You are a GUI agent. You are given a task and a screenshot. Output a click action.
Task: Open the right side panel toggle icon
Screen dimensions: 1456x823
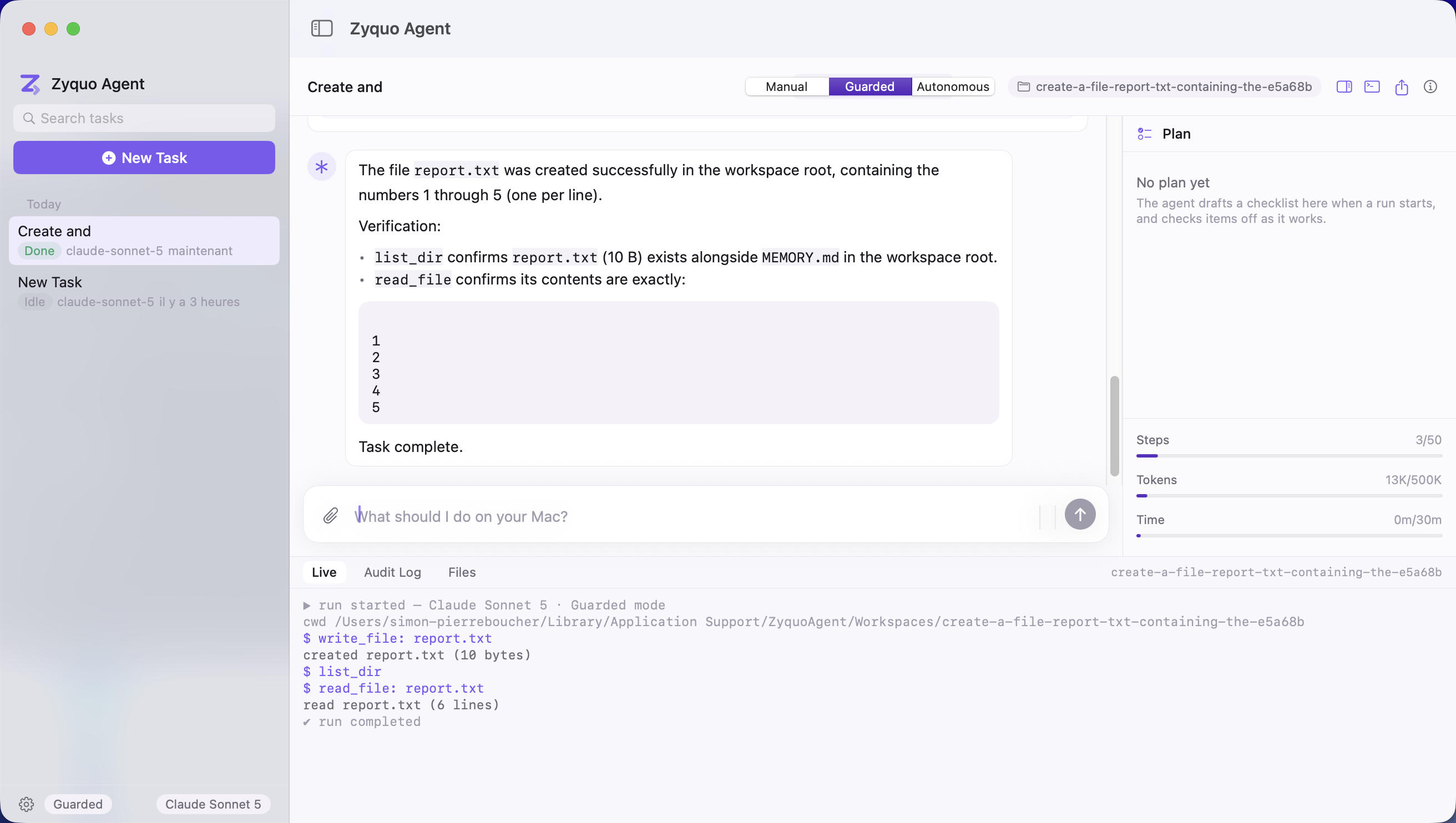[x=1344, y=87]
